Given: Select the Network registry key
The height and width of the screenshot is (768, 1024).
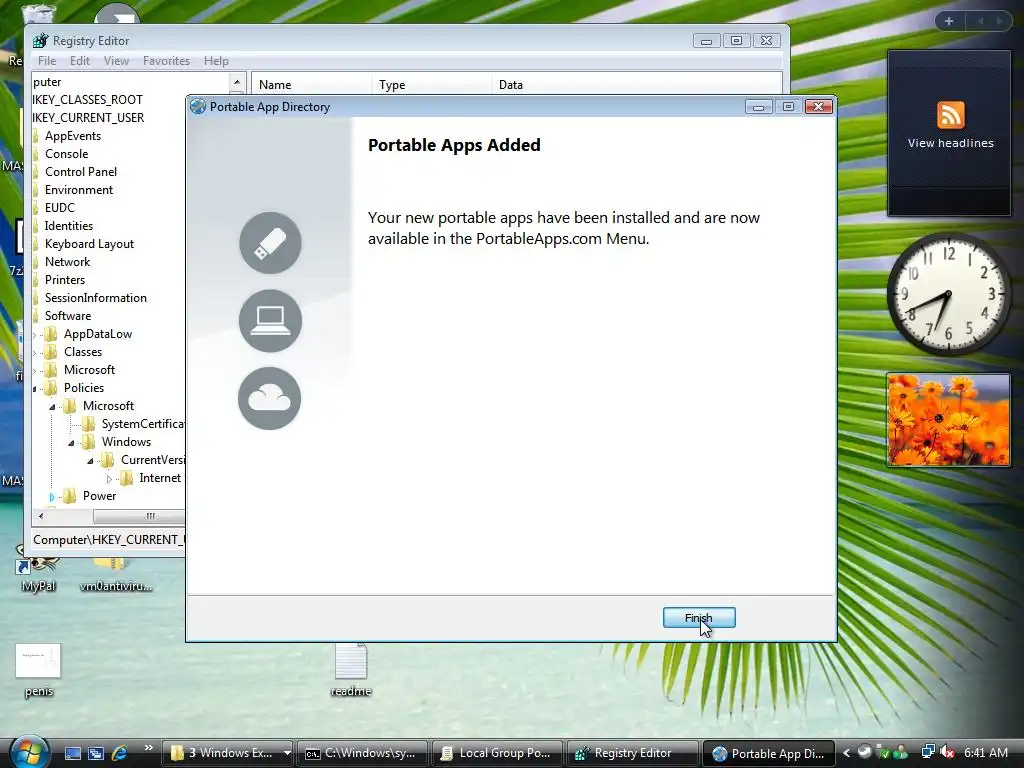Looking at the screenshot, I should 67,262.
